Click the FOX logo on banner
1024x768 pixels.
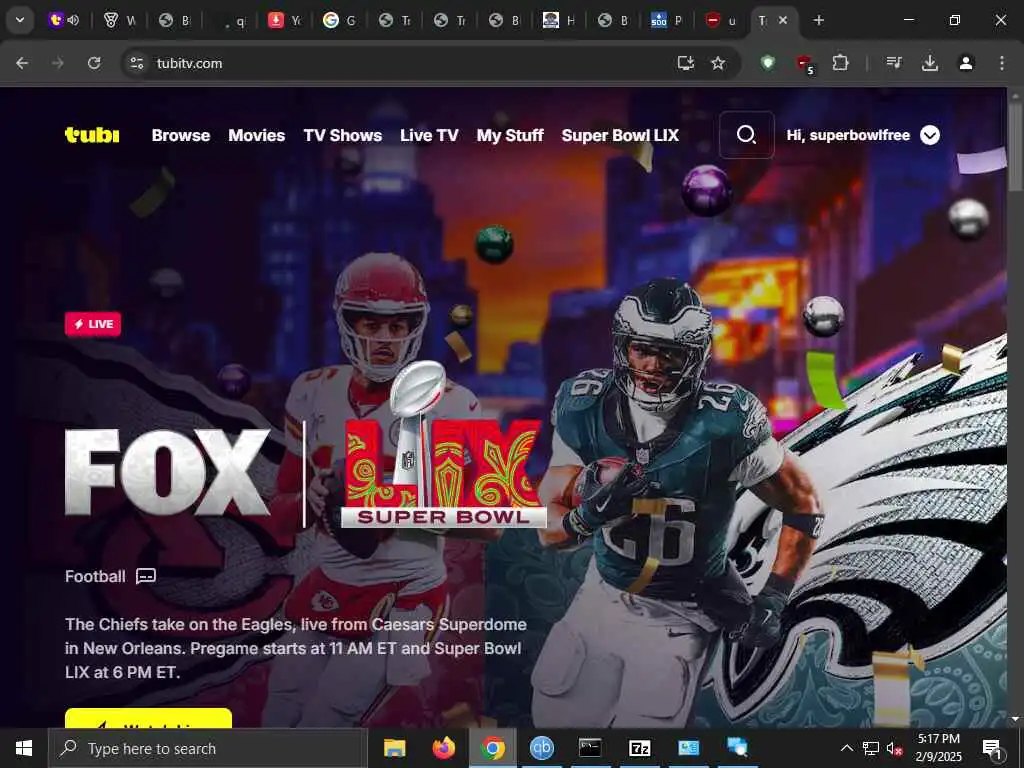(x=167, y=472)
